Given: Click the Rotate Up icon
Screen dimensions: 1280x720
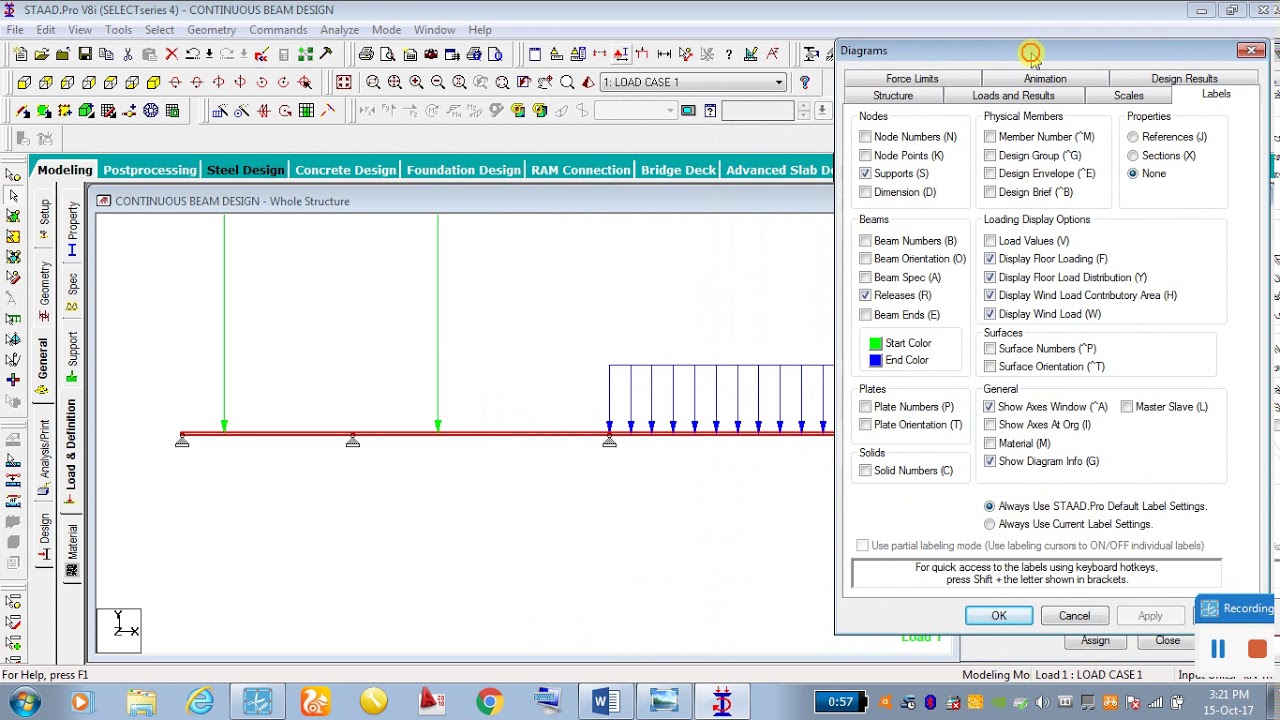Looking at the screenshot, I should [175, 83].
